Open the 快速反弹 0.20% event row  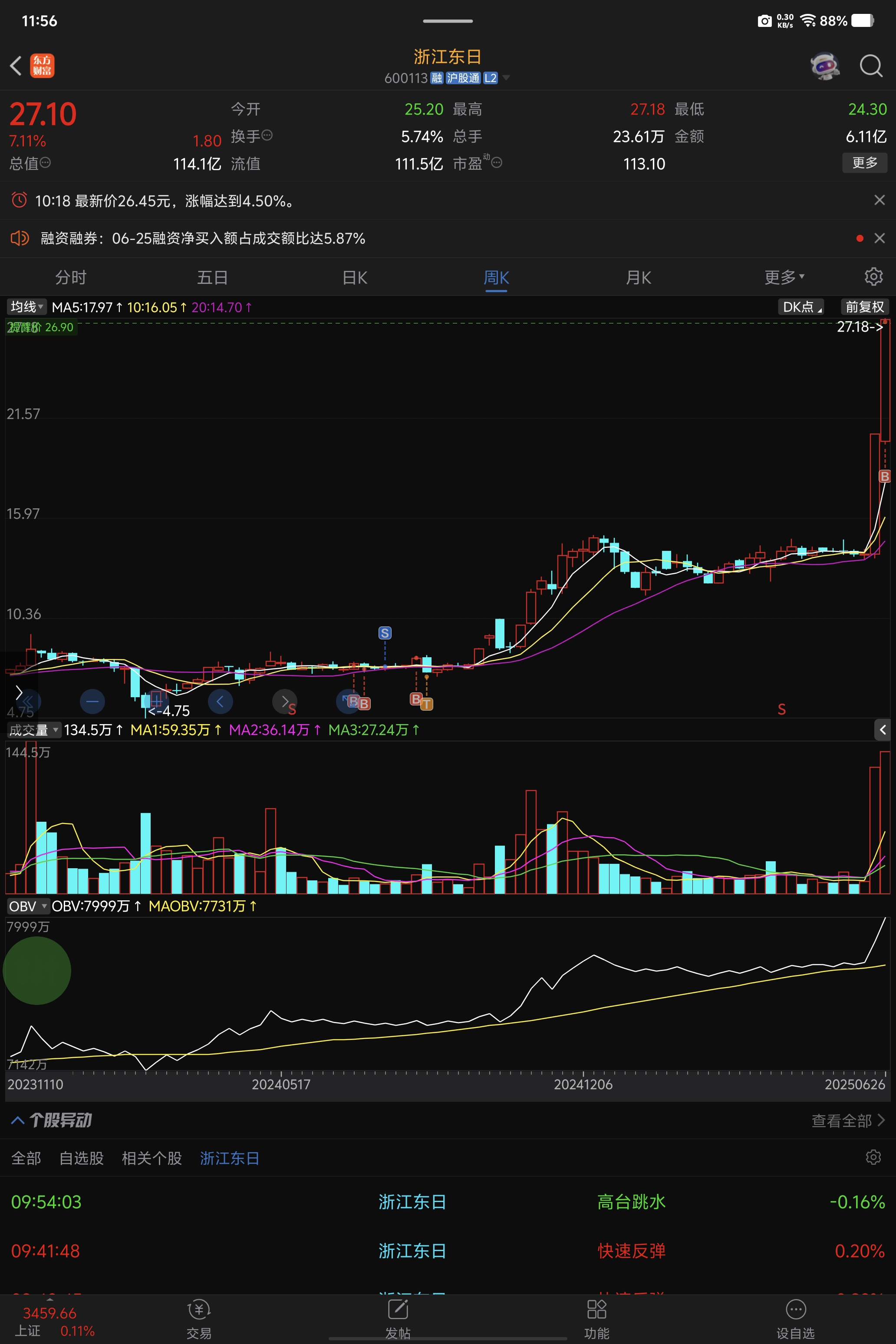point(448,1251)
